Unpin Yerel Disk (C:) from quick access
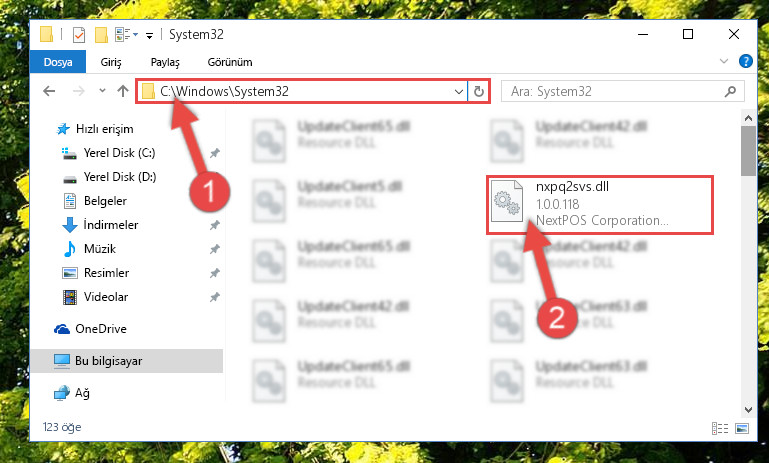This screenshot has width=769, height=463. click(214, 154)
